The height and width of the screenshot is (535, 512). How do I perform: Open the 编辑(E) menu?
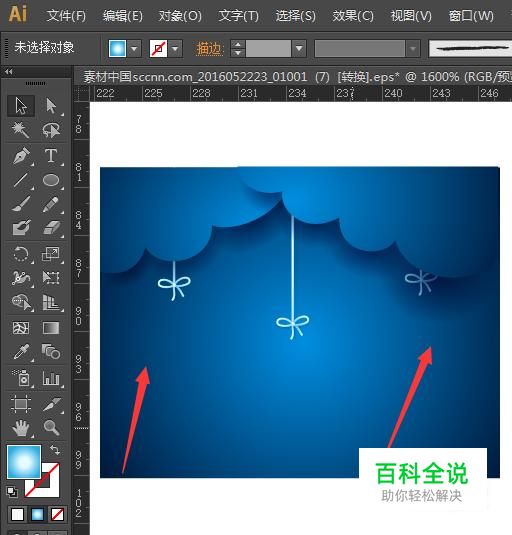(x=123, y=16)
